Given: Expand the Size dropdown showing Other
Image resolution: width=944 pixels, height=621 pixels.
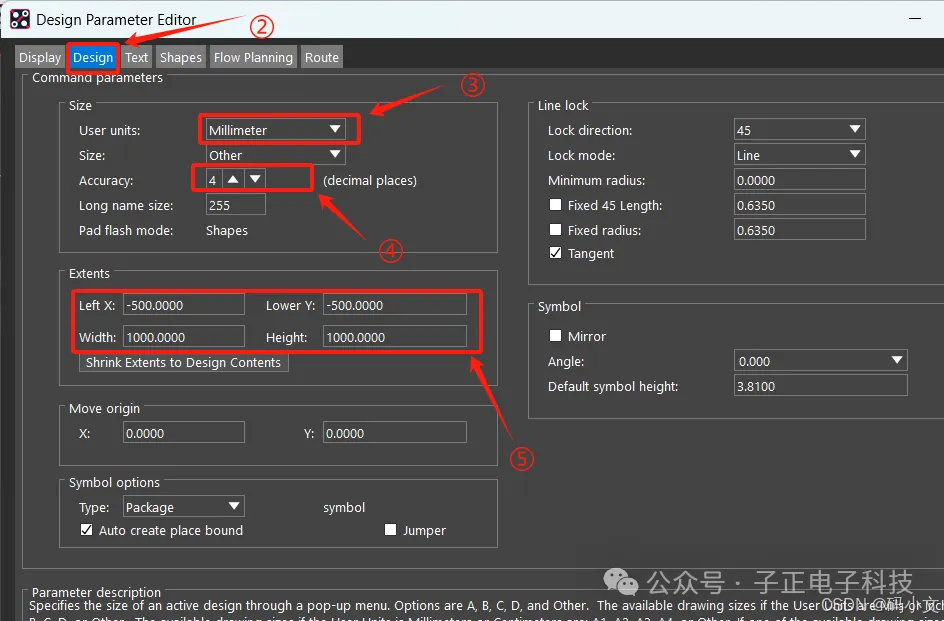Looking at the screenshot, I should 275,155.
